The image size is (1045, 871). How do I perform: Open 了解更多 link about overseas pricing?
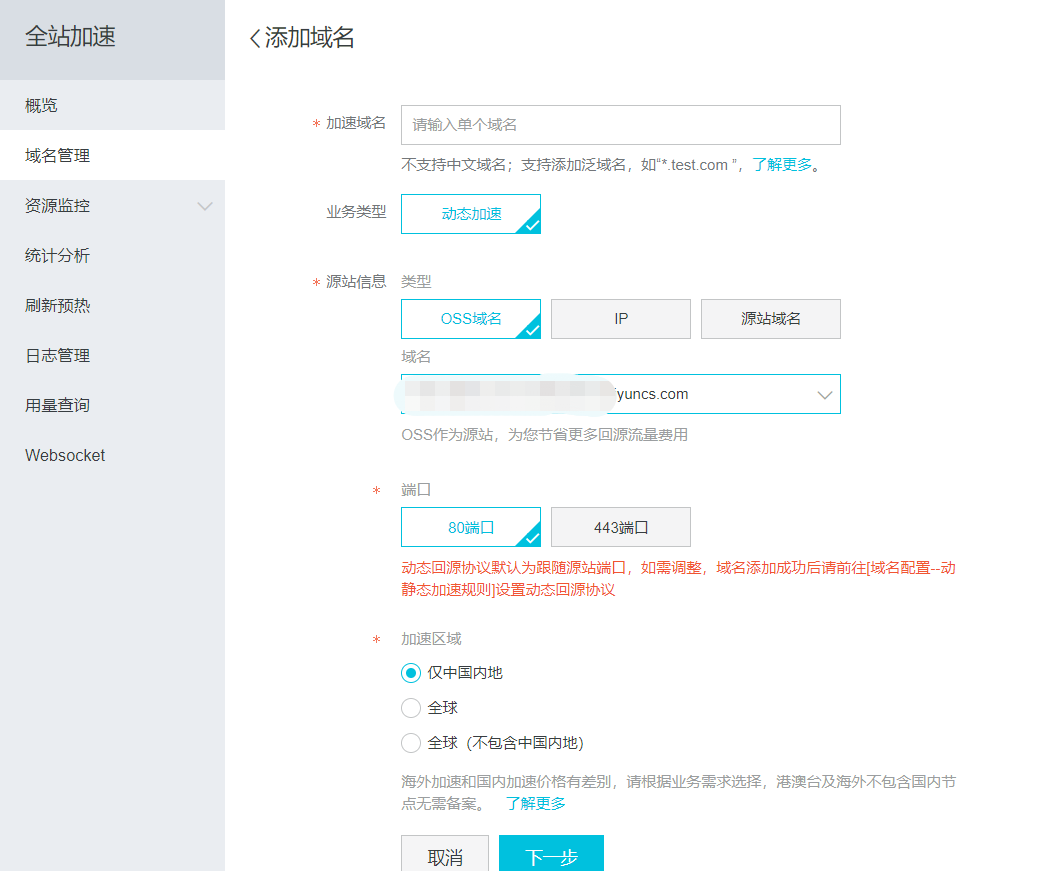click(535, 803)
